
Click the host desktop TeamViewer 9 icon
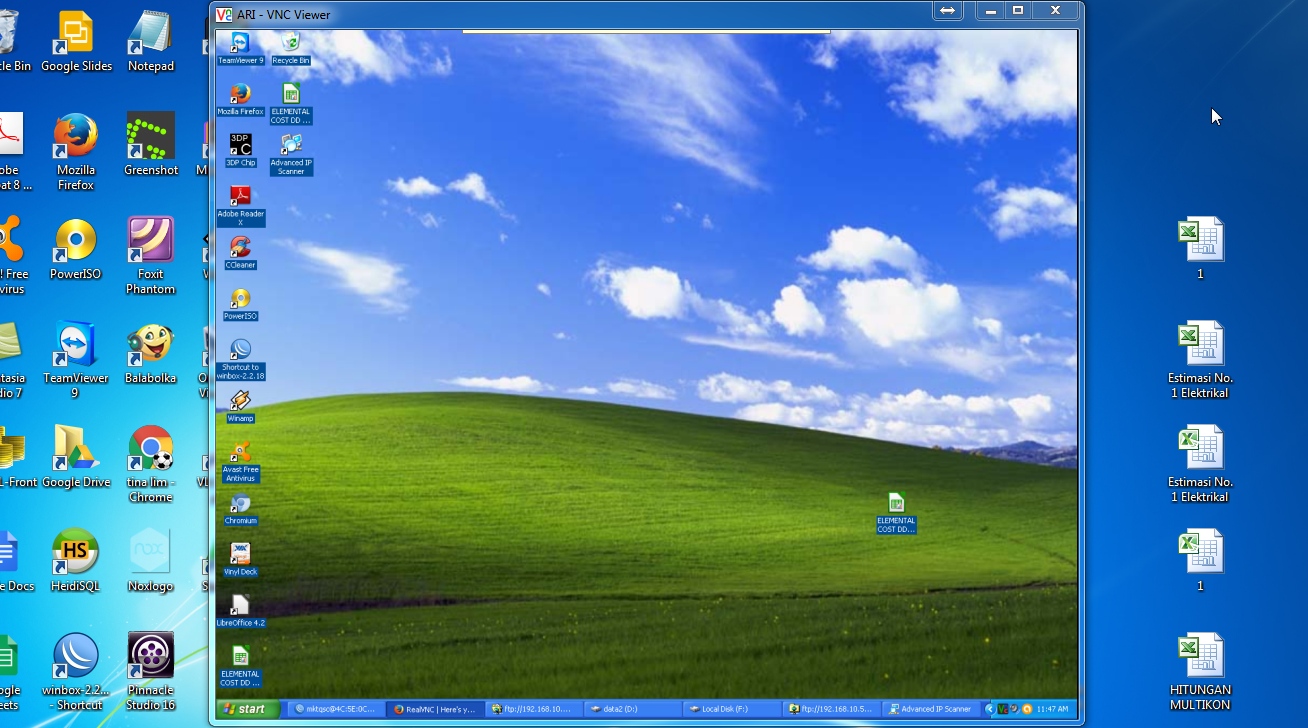coord(76,360)
